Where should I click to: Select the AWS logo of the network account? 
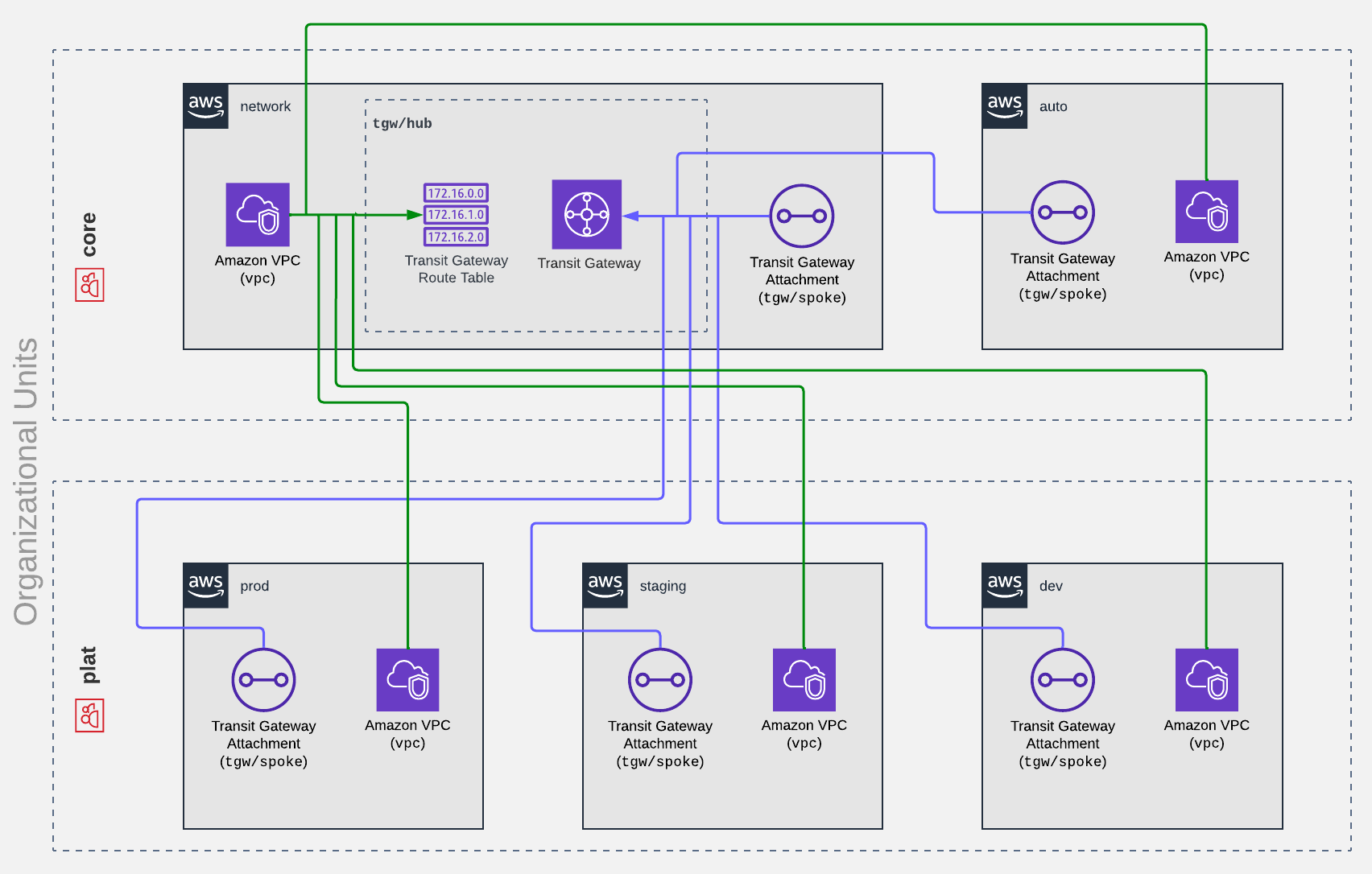pos(206,106)
